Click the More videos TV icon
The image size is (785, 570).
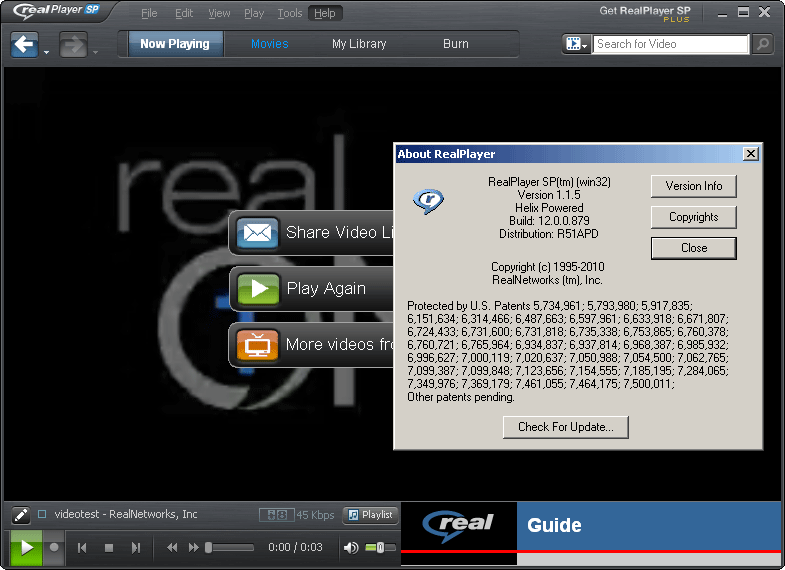(257, 345)
